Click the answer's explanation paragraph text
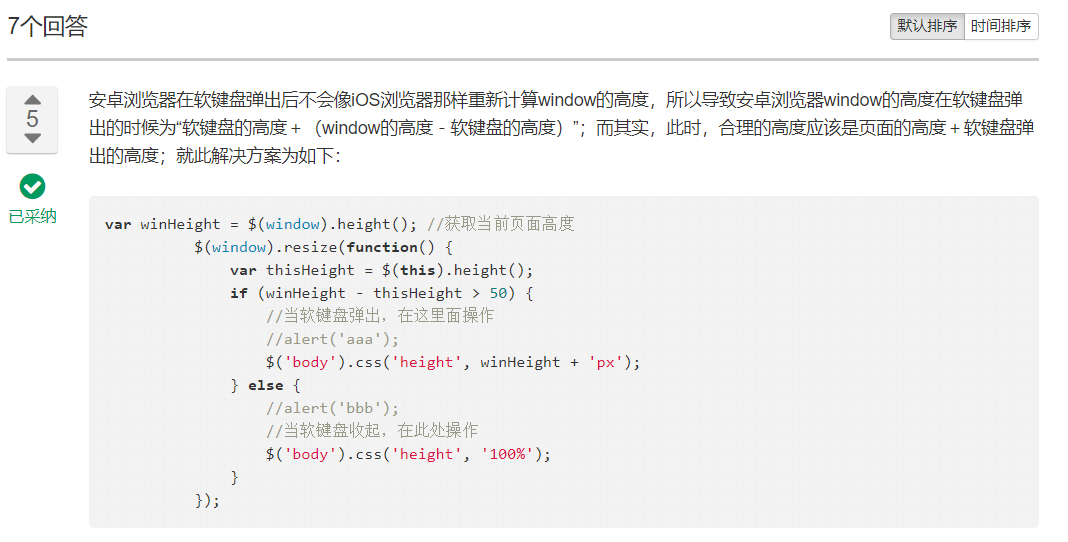The image size is (1068, 542). [562, 128]
